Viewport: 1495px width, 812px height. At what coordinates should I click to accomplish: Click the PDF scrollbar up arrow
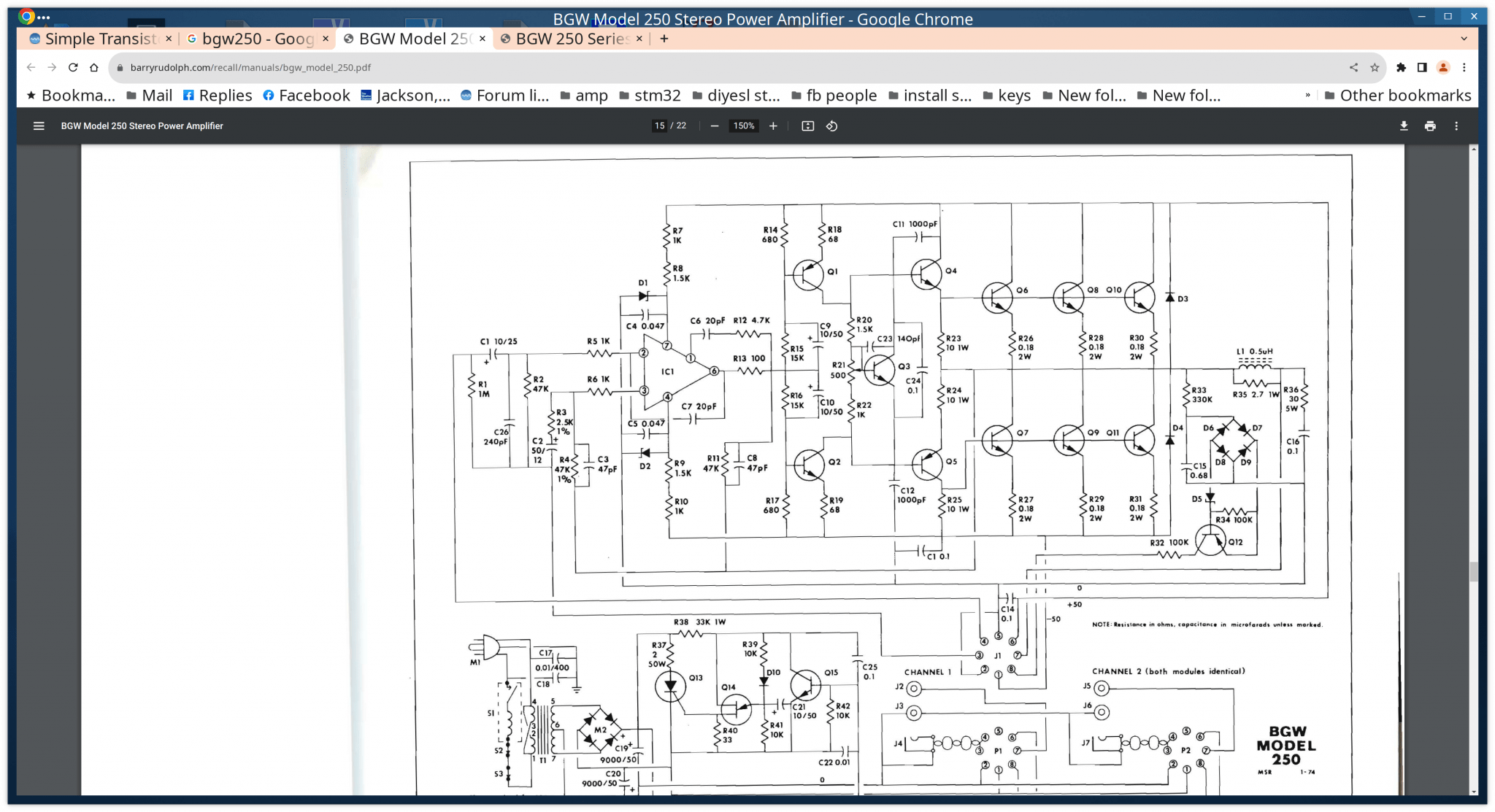(x=1473, y=149)
